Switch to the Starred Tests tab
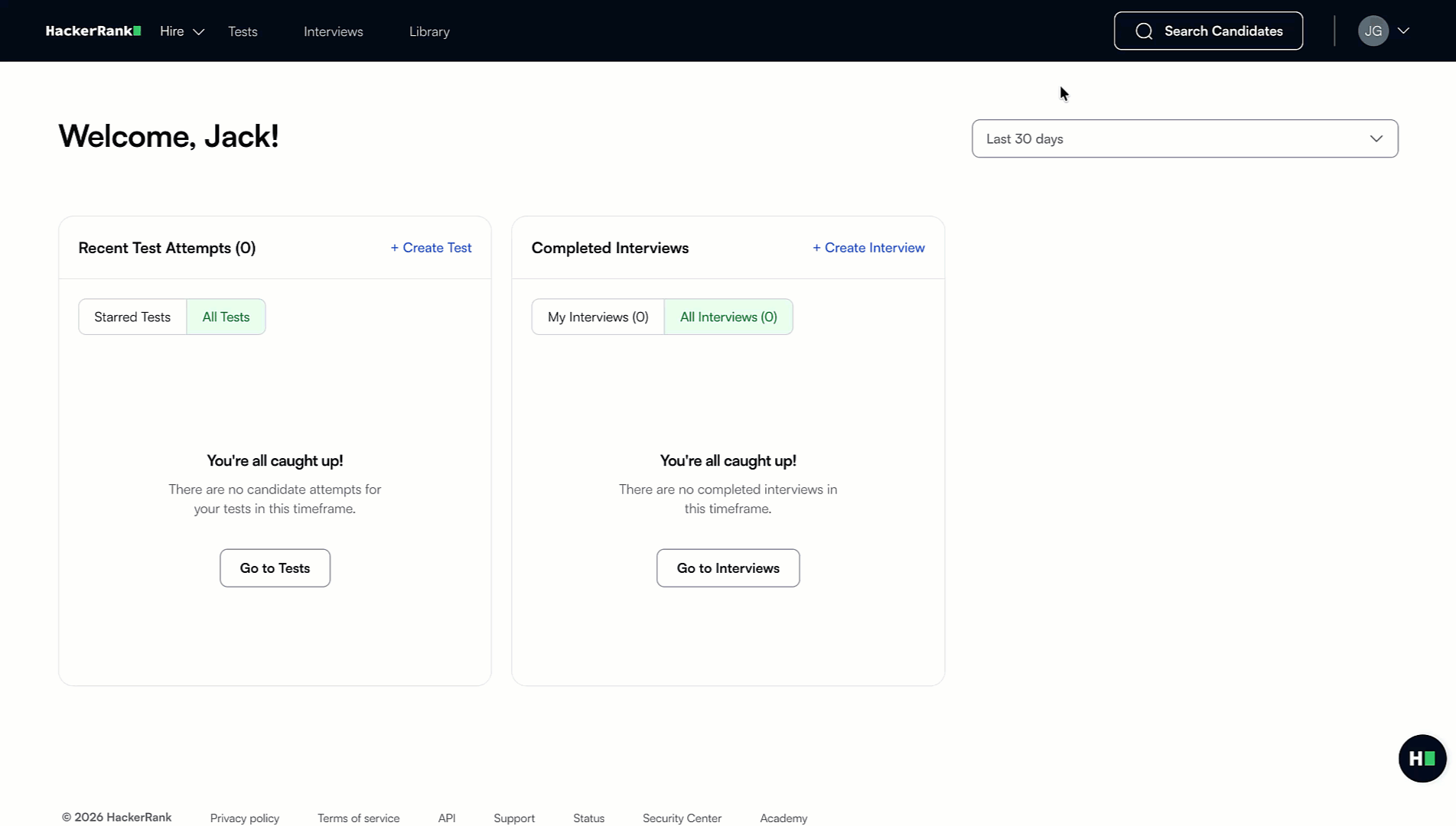 tap(132, 316)
